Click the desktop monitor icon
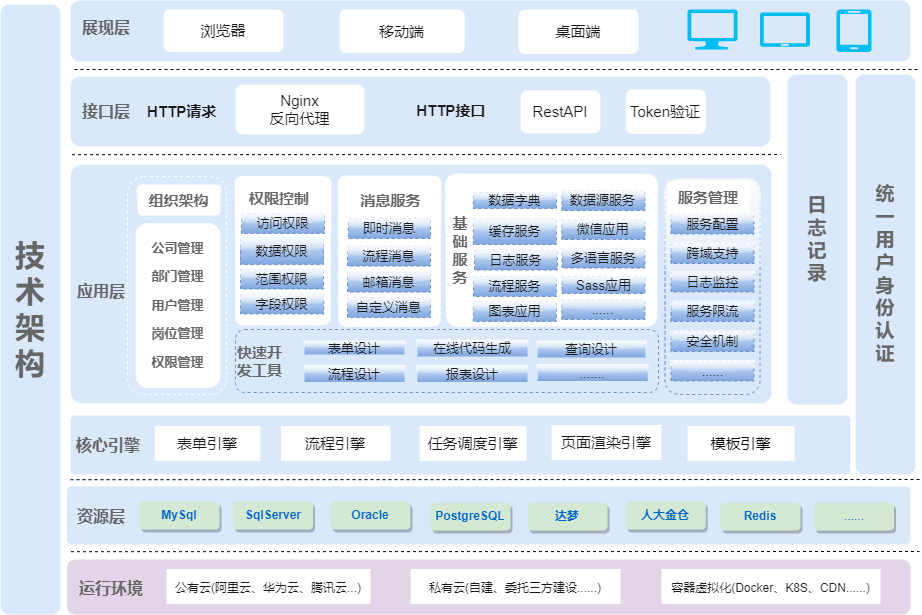922x615 pixels. 712,29
